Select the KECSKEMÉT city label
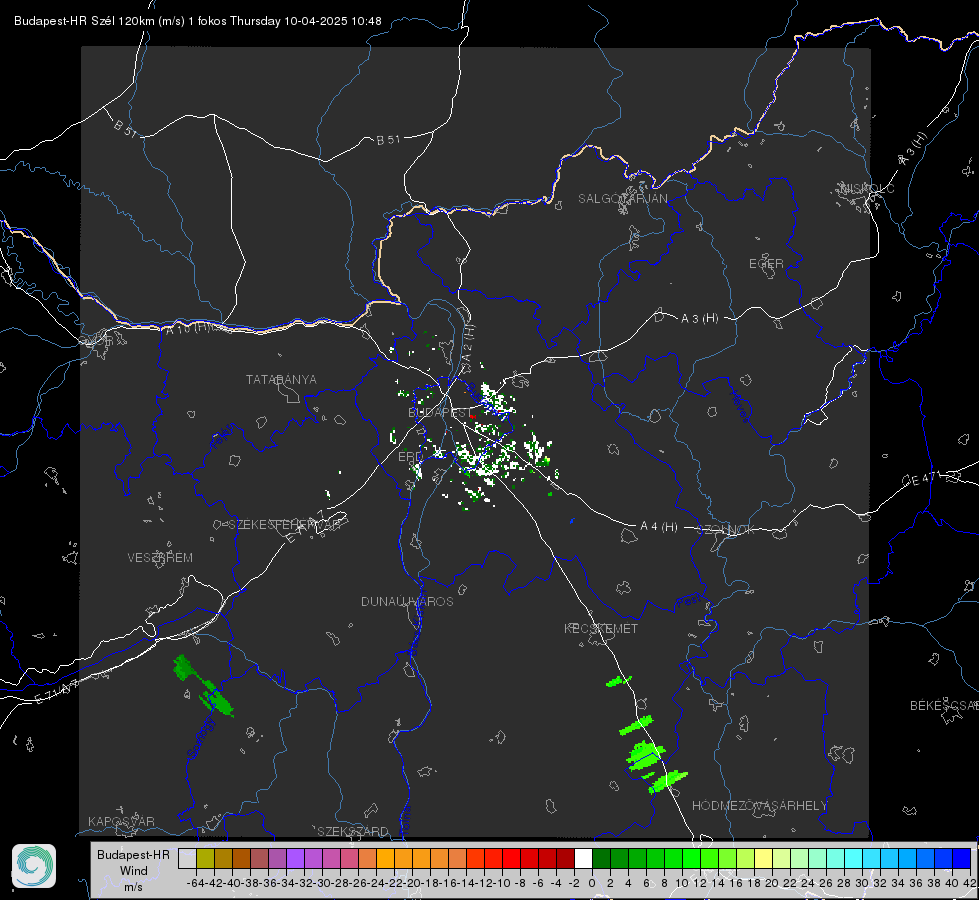 tap(601, 629)
